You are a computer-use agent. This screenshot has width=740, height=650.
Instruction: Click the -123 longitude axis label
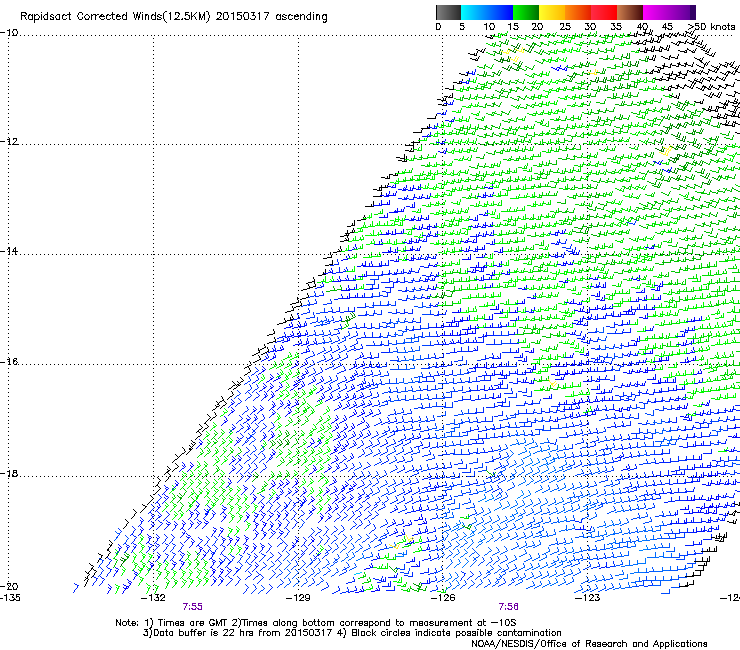588,598
